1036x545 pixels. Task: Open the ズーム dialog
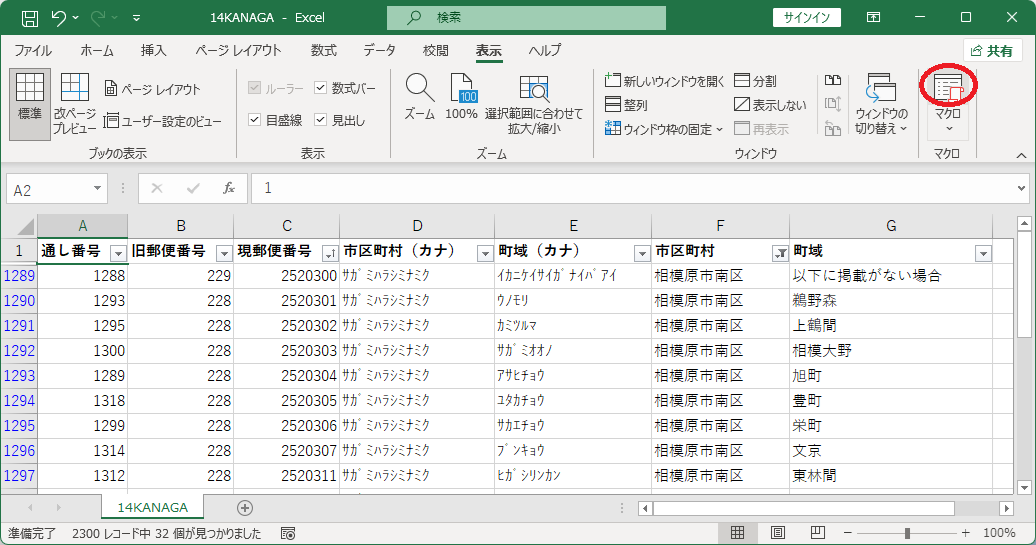420,97
